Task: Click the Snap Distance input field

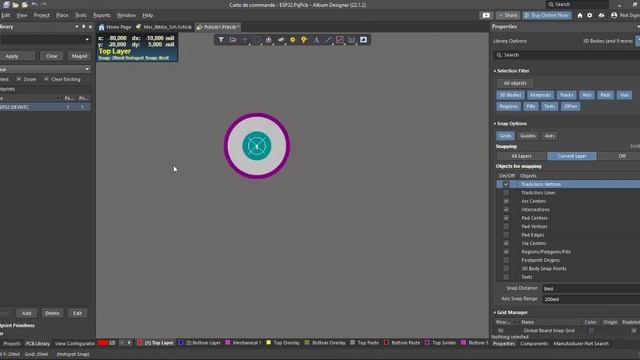Action: point(591,289)
